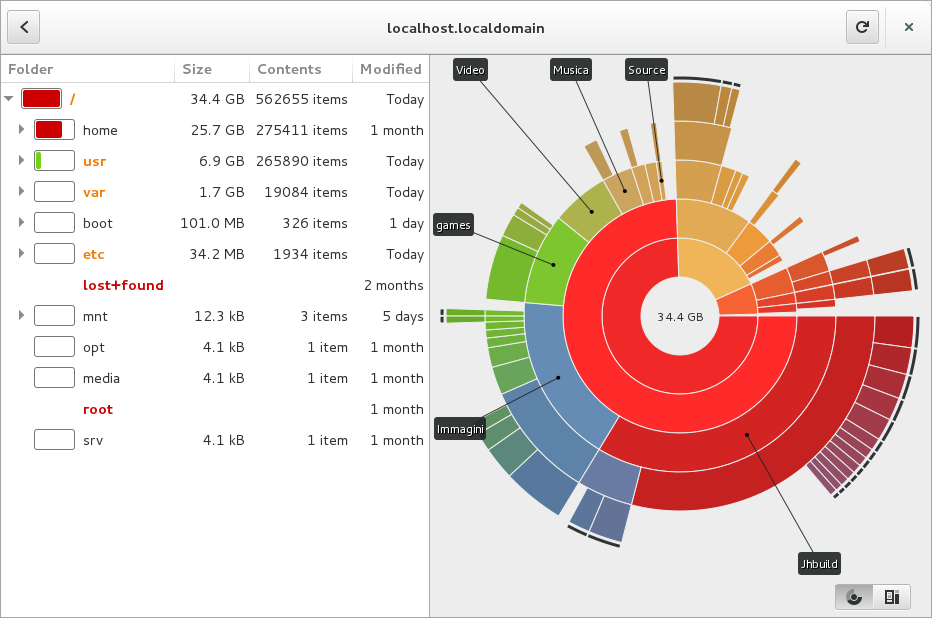Switch to treemap chart view
Viewport: 932px width, 618px height.
(x=891, y=597)
